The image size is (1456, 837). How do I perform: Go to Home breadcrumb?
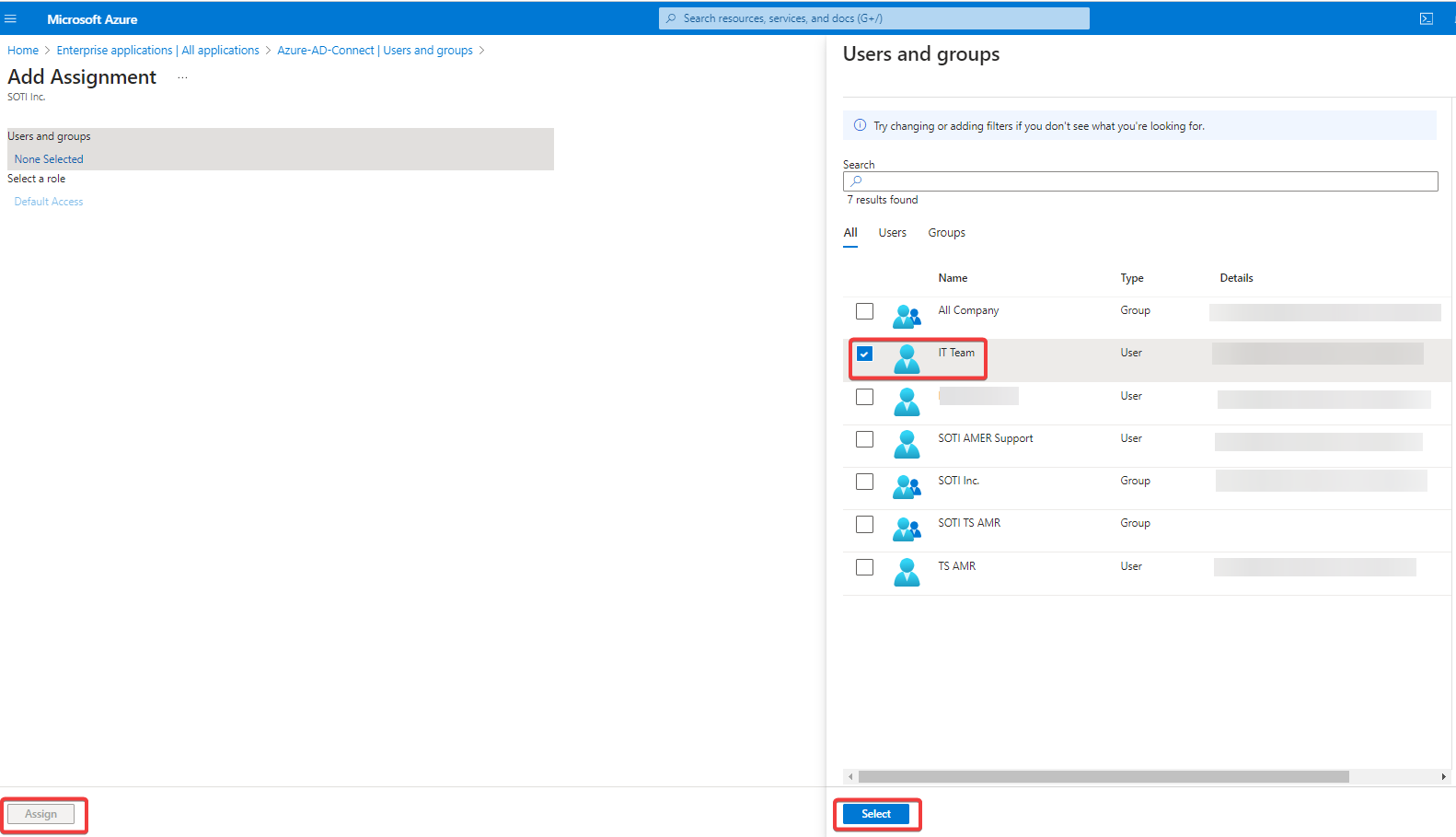[23, 51]
